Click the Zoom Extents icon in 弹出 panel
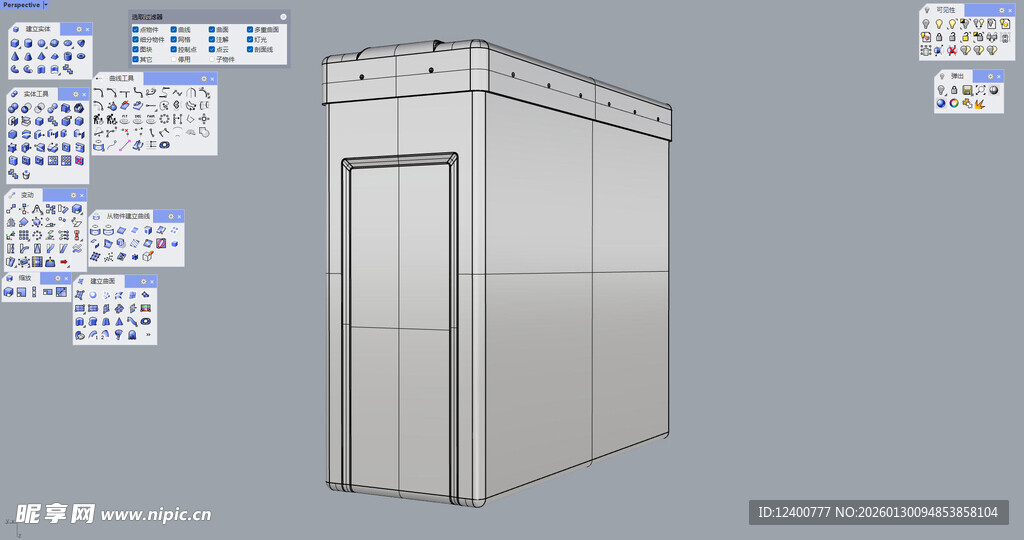The width and height of the screenshot is (1024, 540). (981, 89)
